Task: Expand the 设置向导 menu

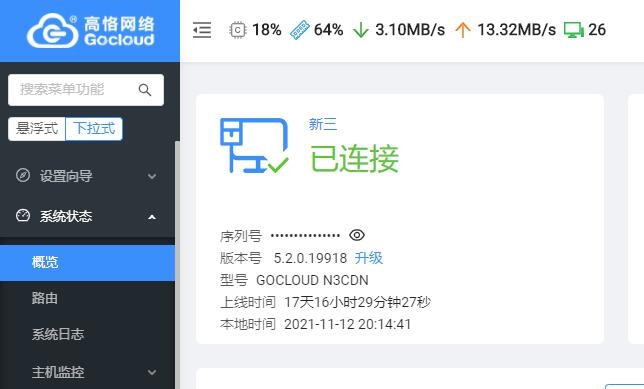Action: tap(87, 176)
